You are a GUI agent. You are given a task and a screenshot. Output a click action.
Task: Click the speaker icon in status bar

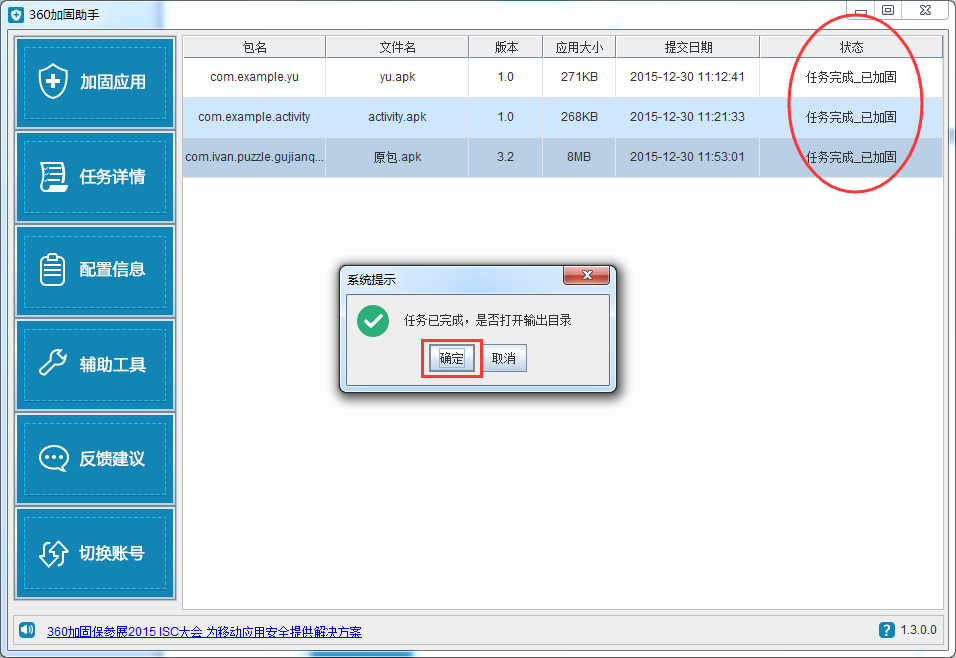pos(27,630)
